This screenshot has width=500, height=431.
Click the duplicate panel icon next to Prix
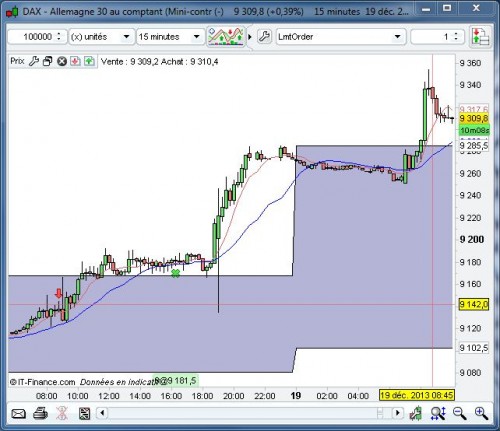(48, 61)
